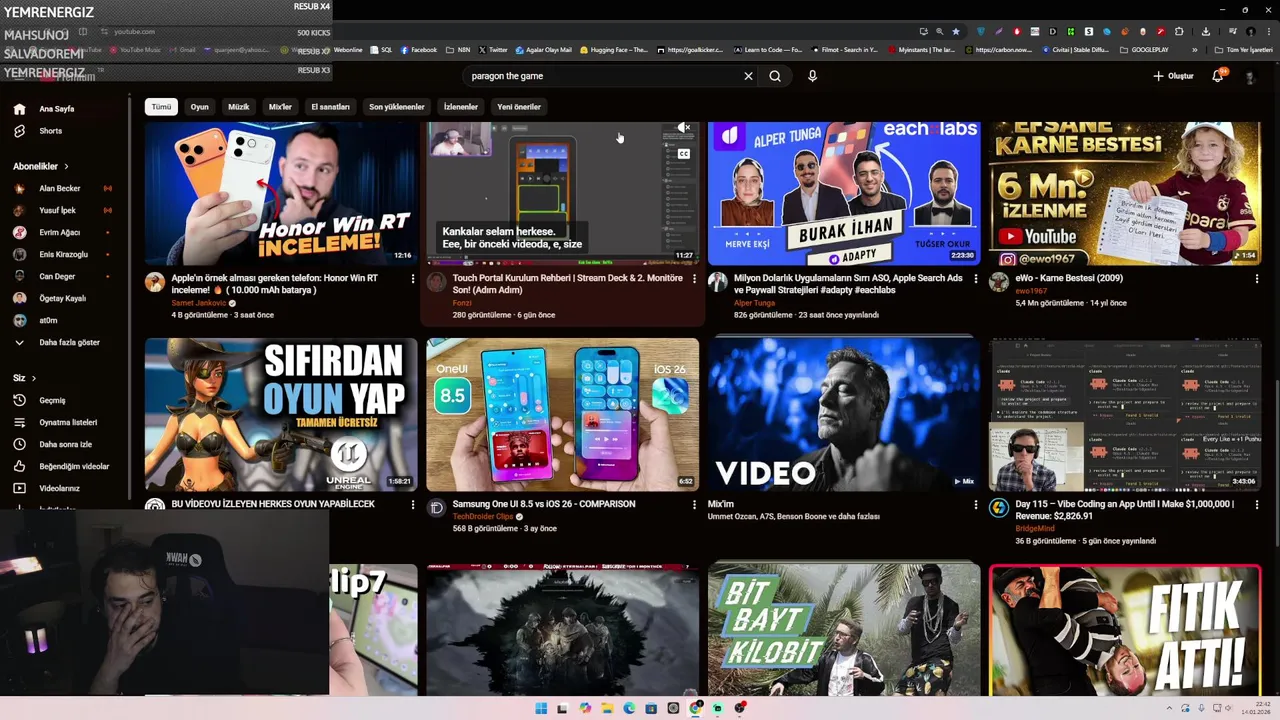
Task: Open BridgeMind channel link
Action: [x=1035, y=528]
